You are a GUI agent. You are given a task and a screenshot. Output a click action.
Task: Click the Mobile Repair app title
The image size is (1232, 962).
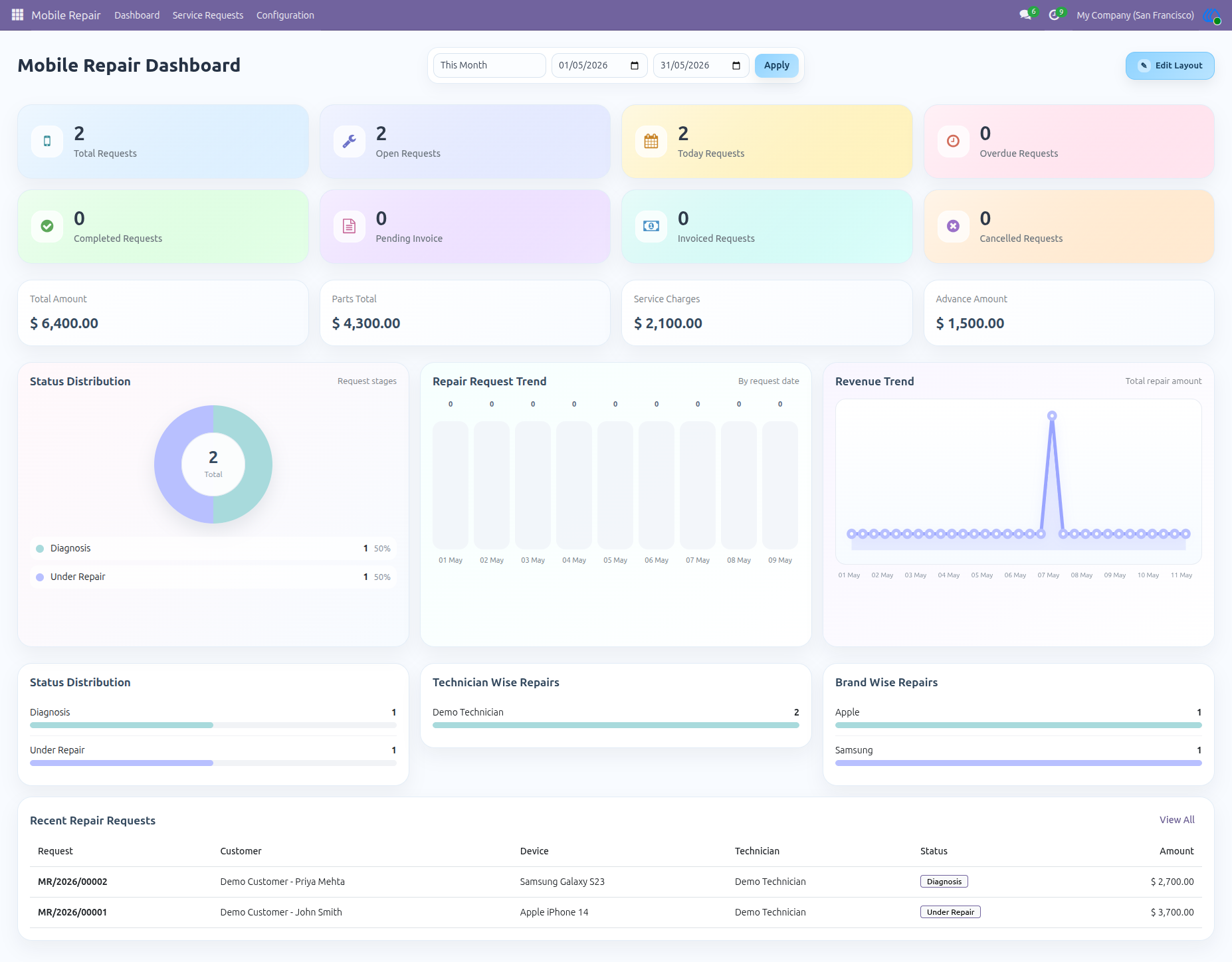tap(66, 15)
